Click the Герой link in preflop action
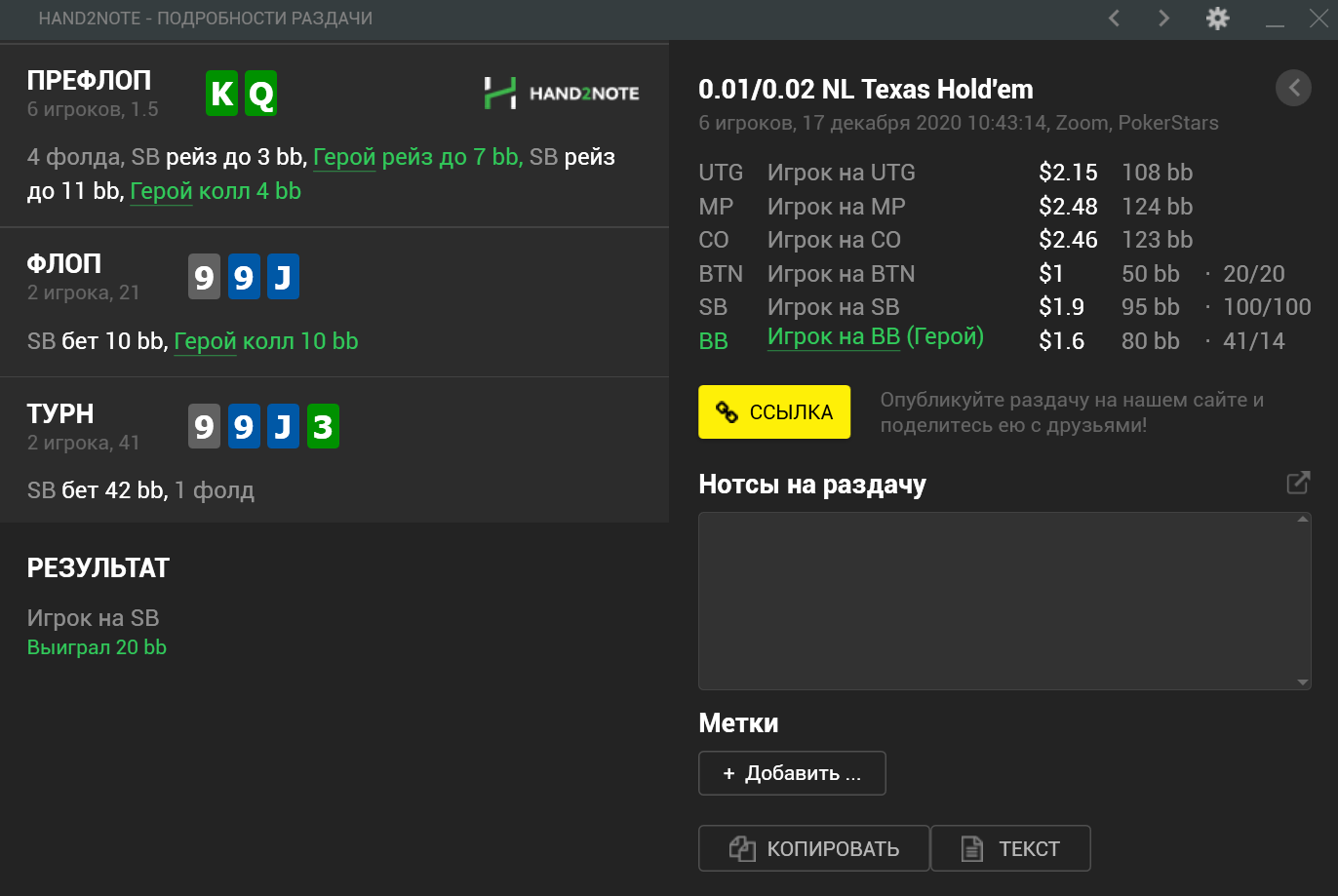Viewport: 1338px width, 896px height. (344, 157)
